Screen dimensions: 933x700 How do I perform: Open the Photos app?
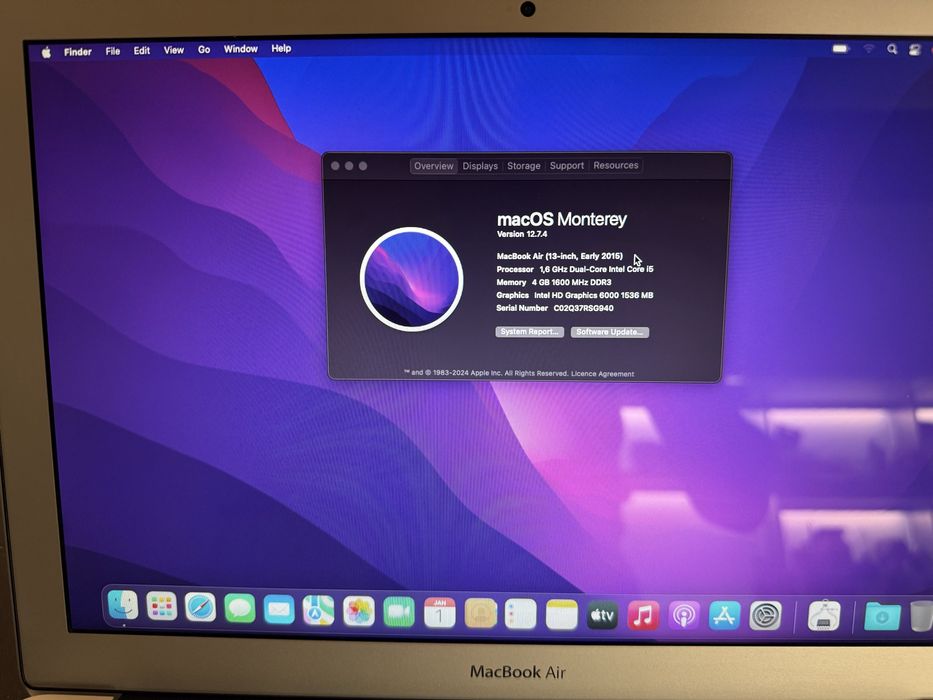(x=359, y=611)
